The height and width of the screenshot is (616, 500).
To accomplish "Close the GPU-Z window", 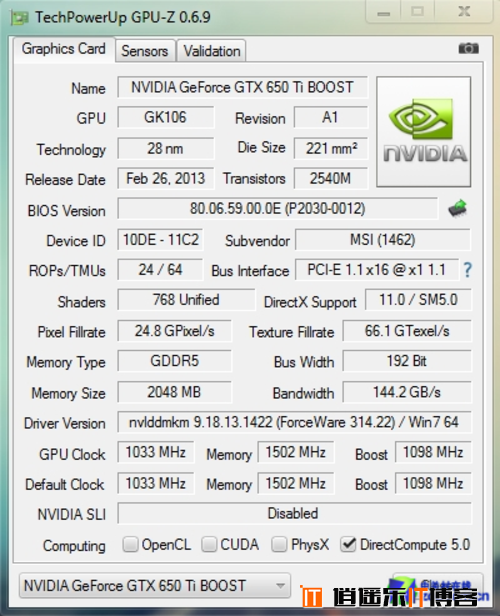I will coord(464,11).
